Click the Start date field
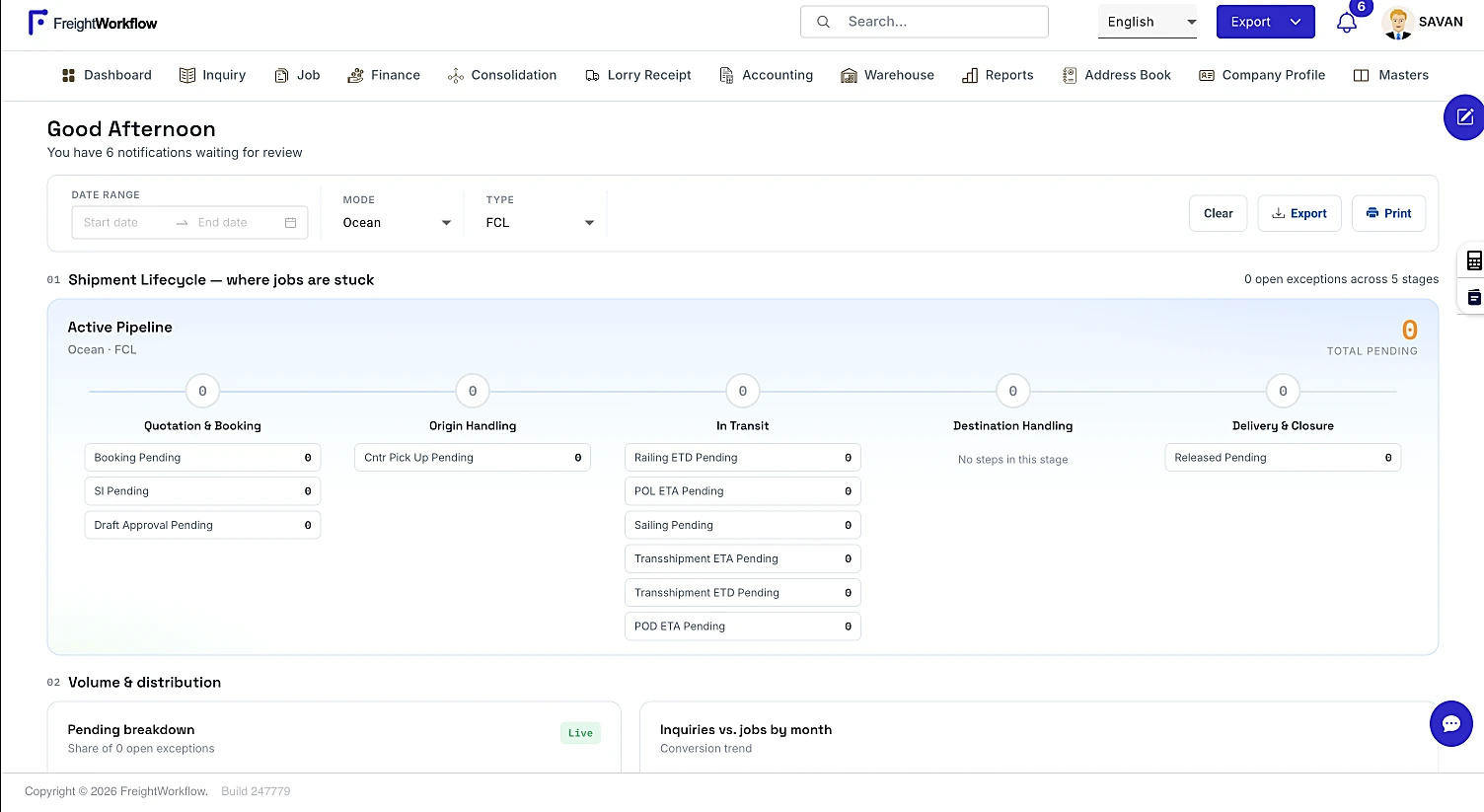 click(123, 223)
